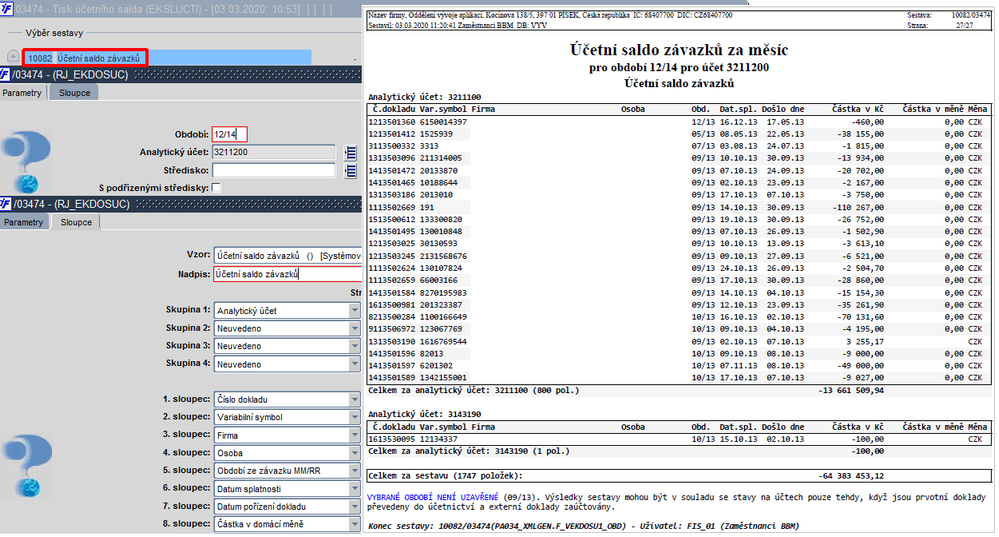This screenshot has height=537, width=999.
Task: Toggle the S podřízenými středisky checkbox
Action: (216, 187)
